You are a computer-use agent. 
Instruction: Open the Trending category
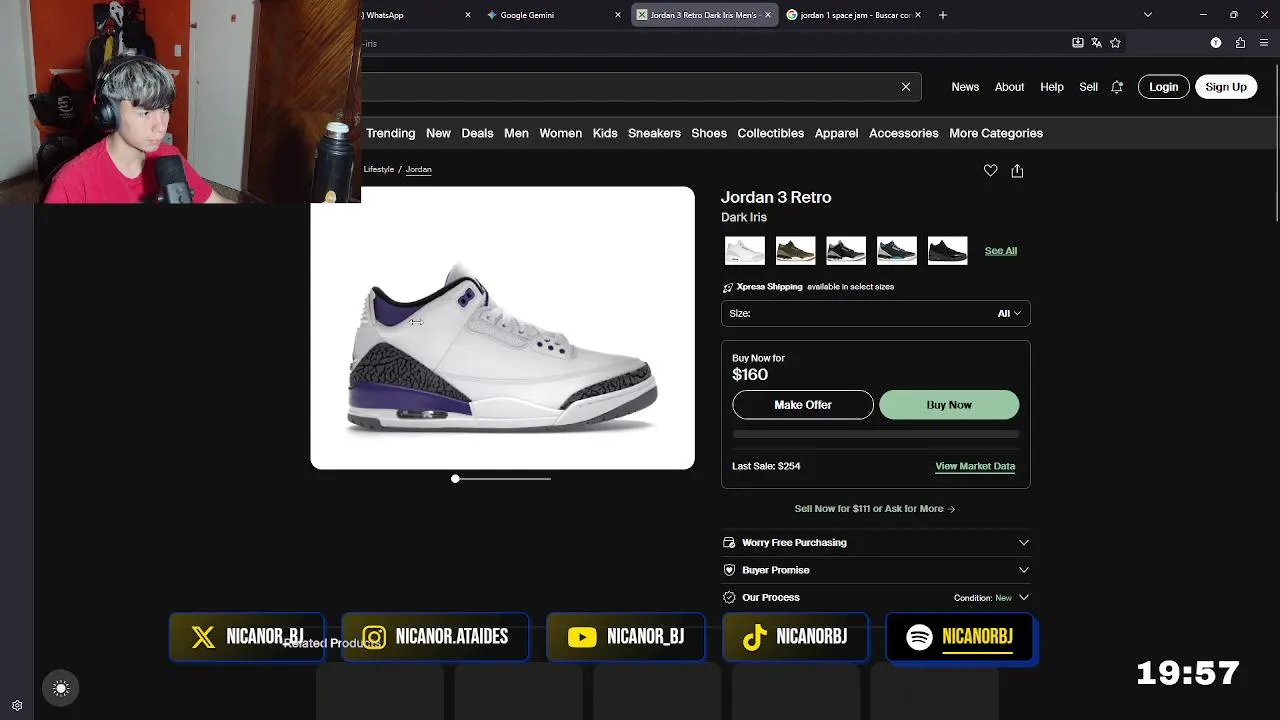[390, 133]
